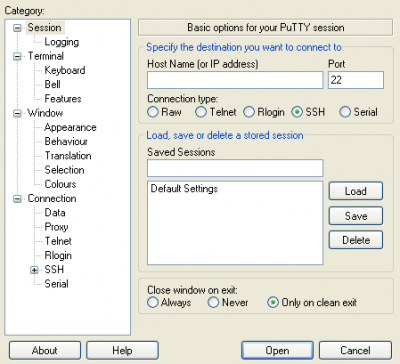Click the Help button
The image size is (400, 364).
[122, 350]
